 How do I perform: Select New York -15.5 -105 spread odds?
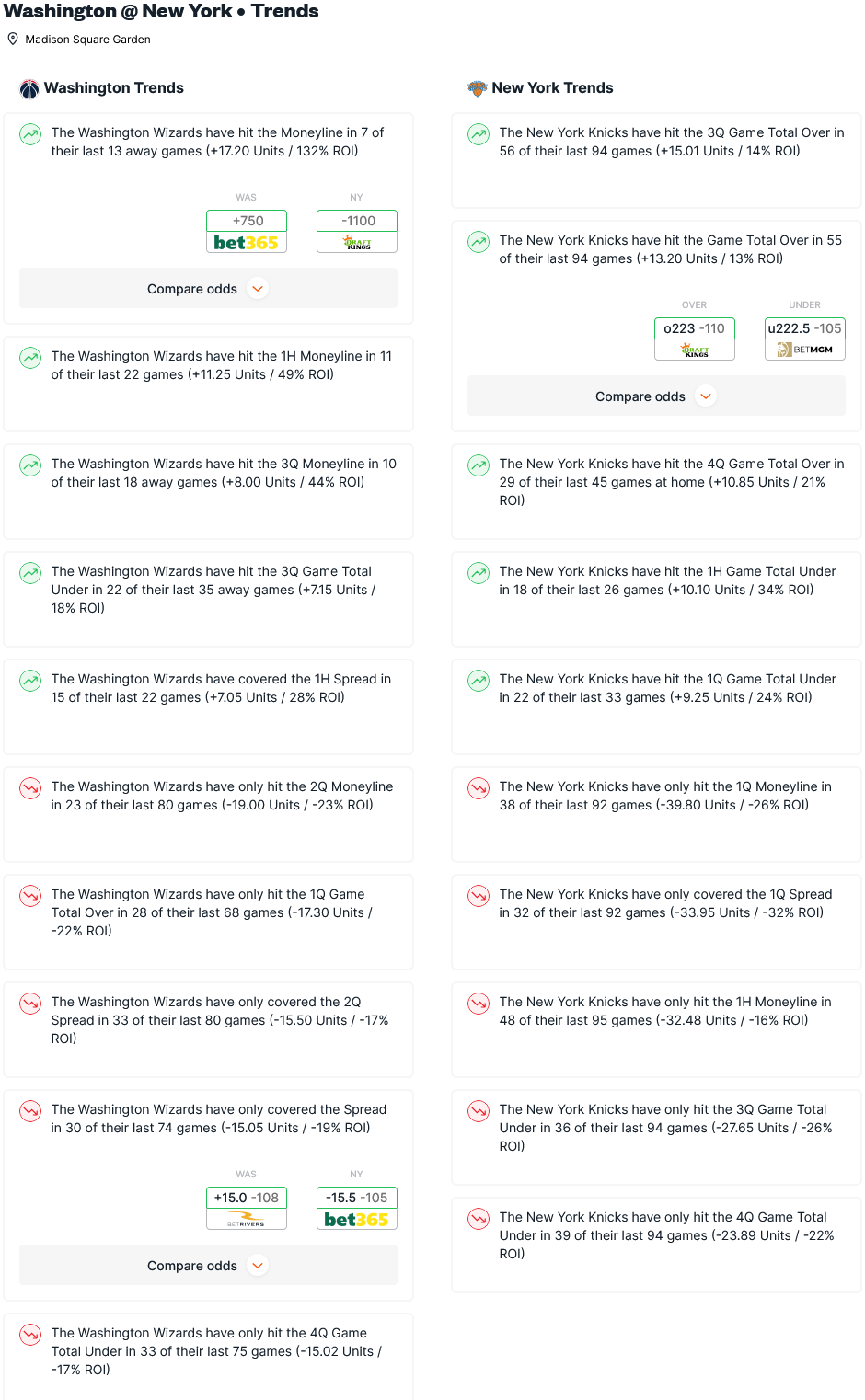(x=357, y=1198)
